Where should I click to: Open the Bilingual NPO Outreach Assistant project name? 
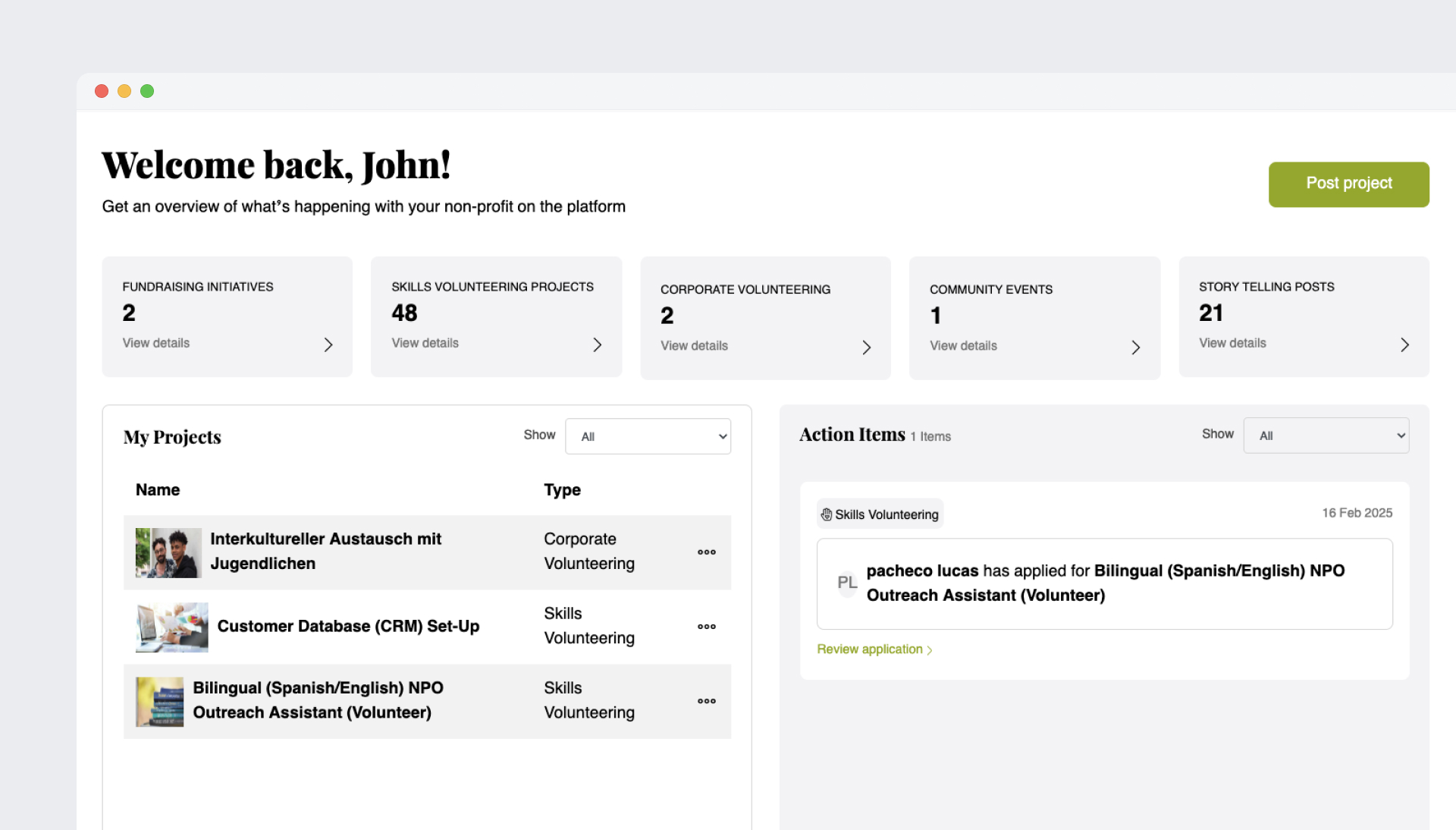(x=318, y=700)
